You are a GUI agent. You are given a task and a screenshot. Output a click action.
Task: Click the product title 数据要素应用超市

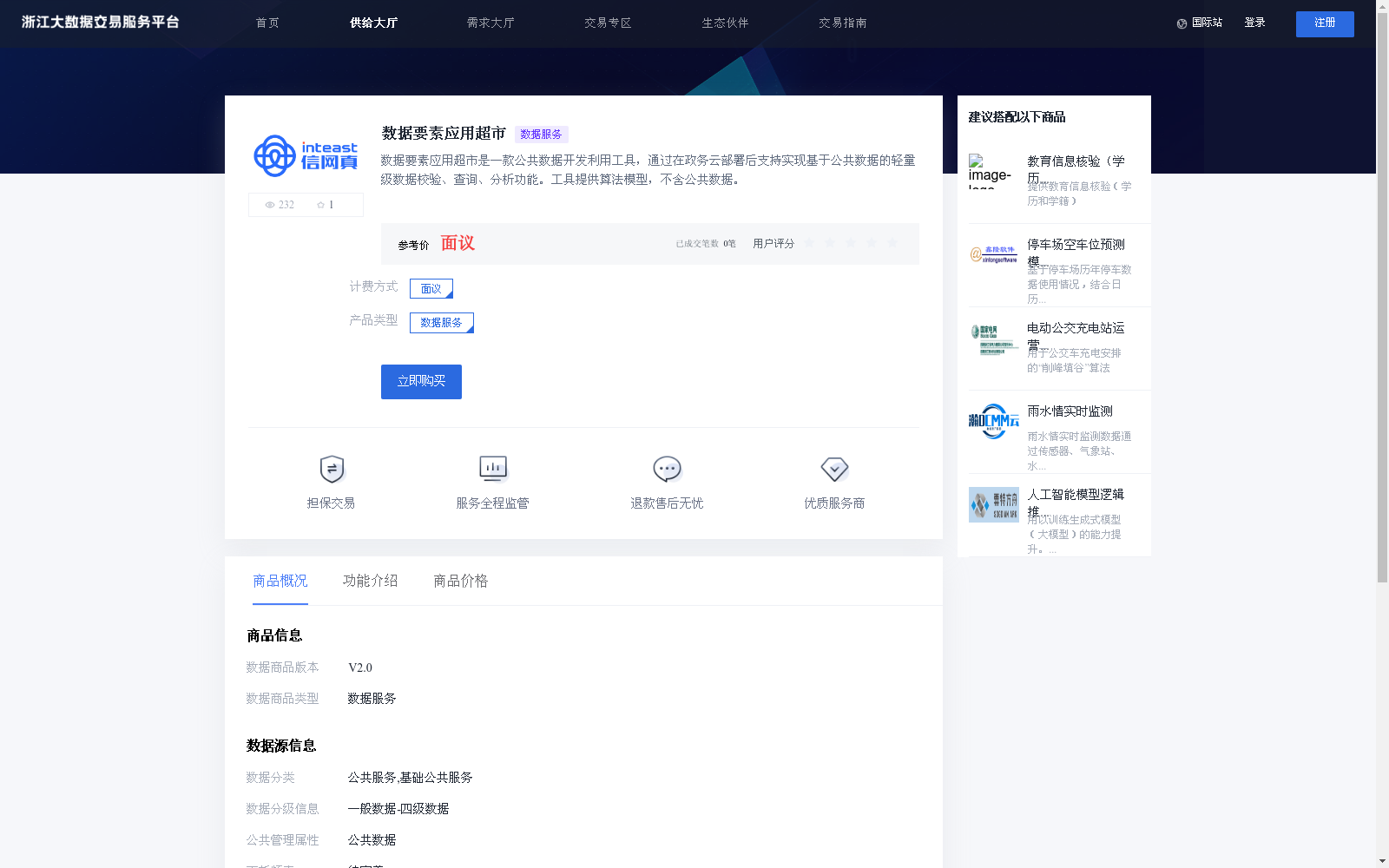tap(444, 134)
